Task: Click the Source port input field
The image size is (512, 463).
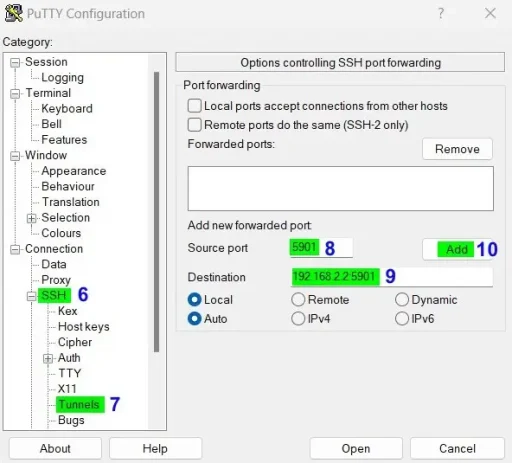Action: tap(321, 248)
